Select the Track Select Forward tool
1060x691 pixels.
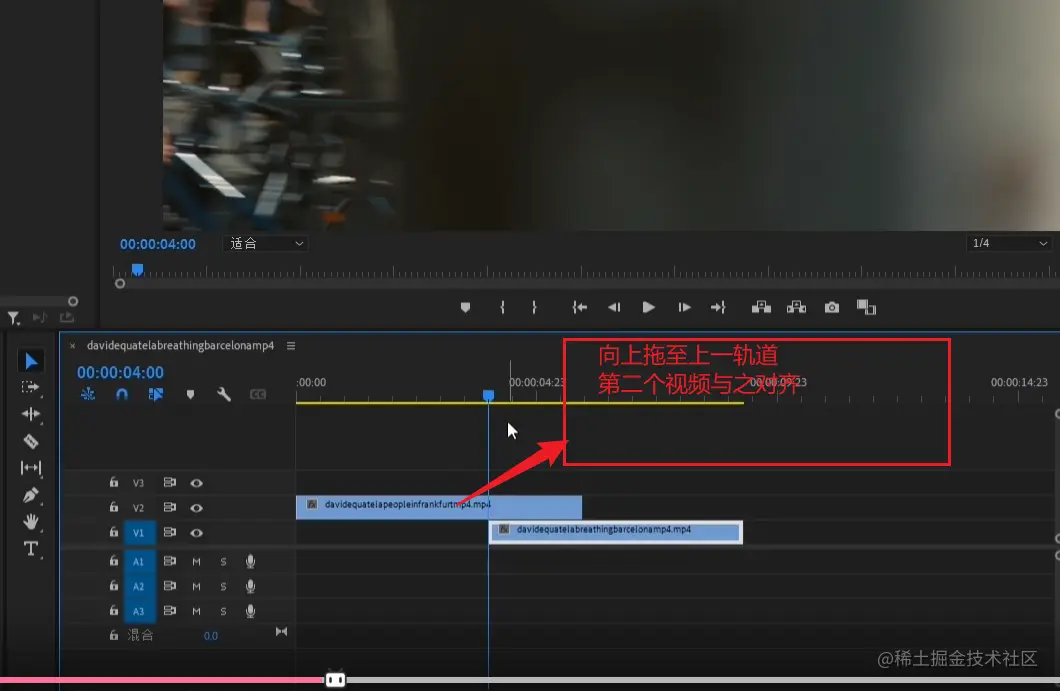tap(30, 387)
